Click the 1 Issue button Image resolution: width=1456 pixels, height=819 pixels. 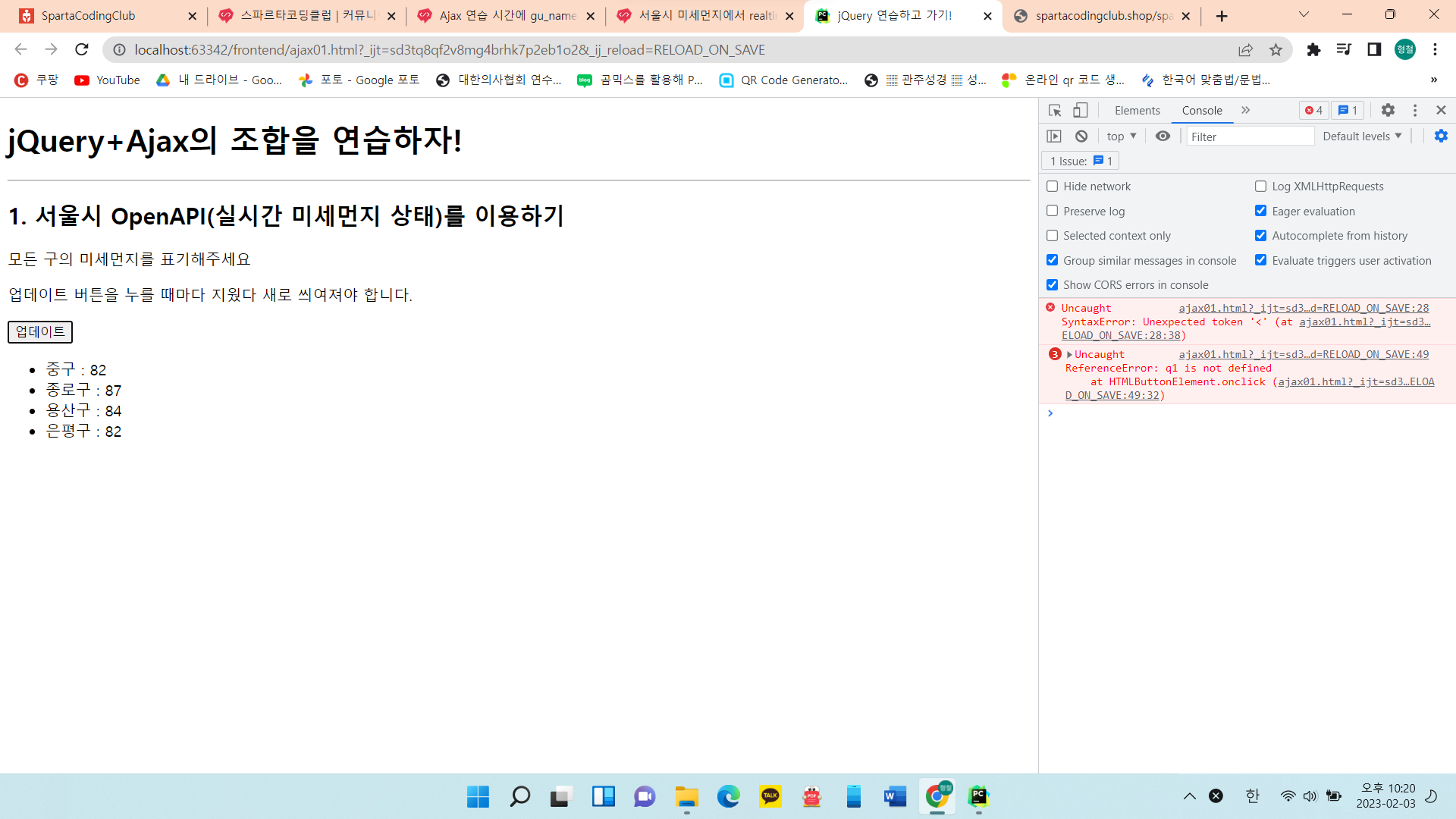click(x=1081, y=161)
